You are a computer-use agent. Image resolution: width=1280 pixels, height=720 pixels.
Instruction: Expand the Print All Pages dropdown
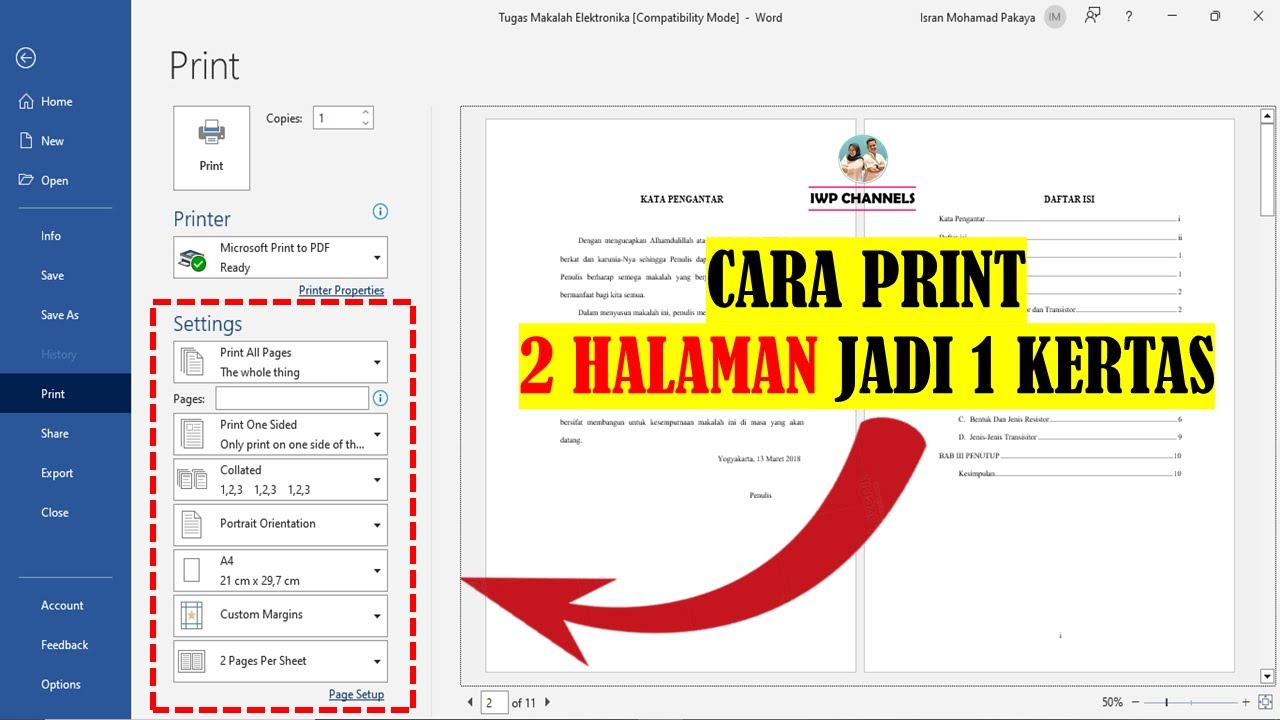click(x=280, y=362)
